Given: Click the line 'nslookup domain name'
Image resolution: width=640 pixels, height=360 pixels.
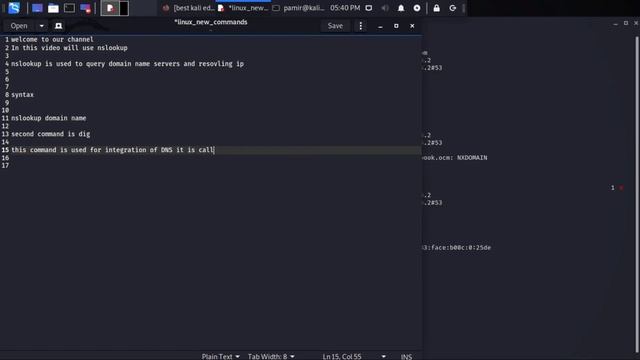Looking at the screenshot, I should tap(49, 118).
